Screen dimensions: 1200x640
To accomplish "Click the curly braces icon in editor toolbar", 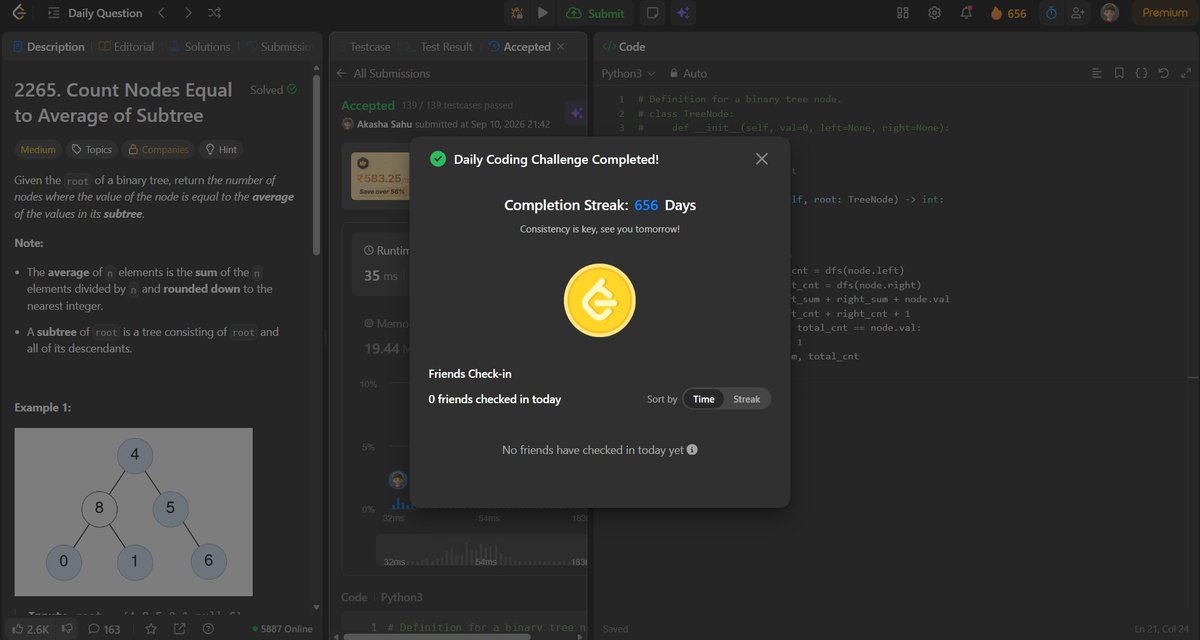I will [x=1141, y=73].
